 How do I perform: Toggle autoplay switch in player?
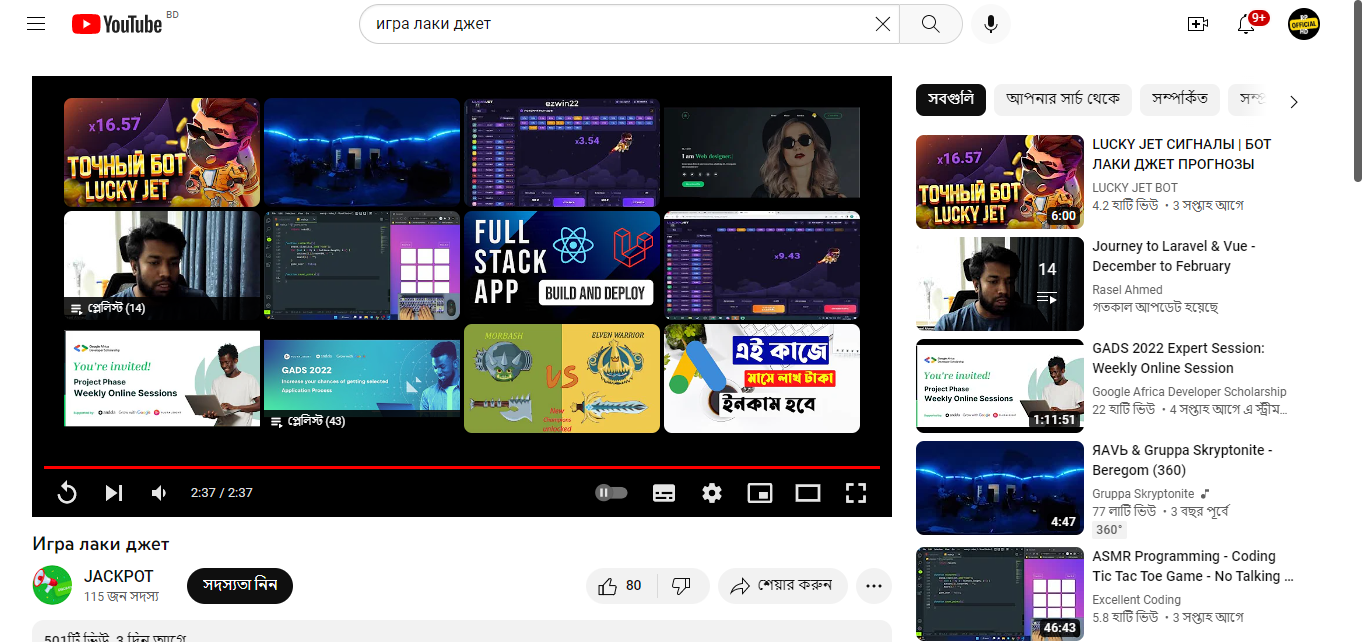[611, 492]
